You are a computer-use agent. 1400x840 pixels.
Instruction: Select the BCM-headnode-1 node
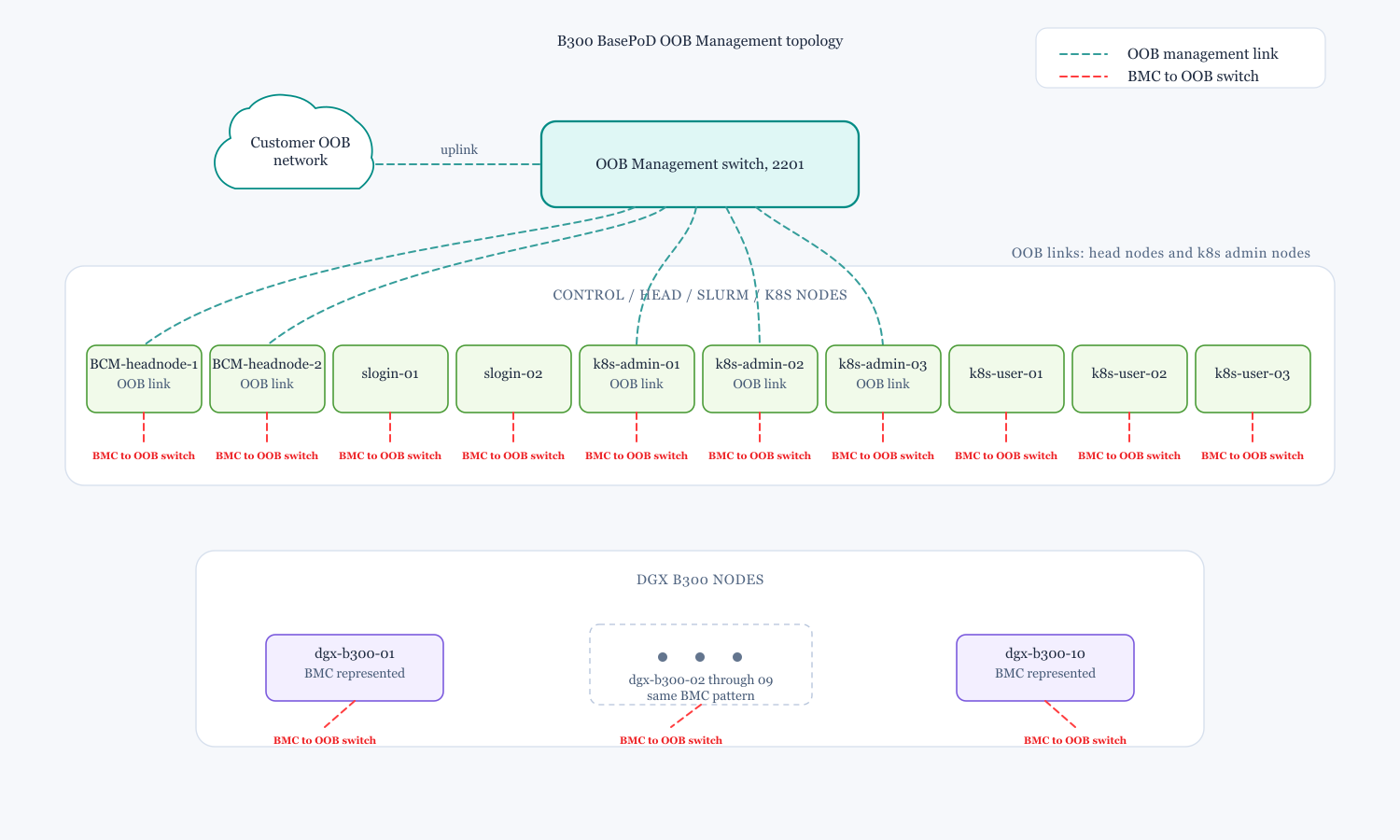(144, 379)
